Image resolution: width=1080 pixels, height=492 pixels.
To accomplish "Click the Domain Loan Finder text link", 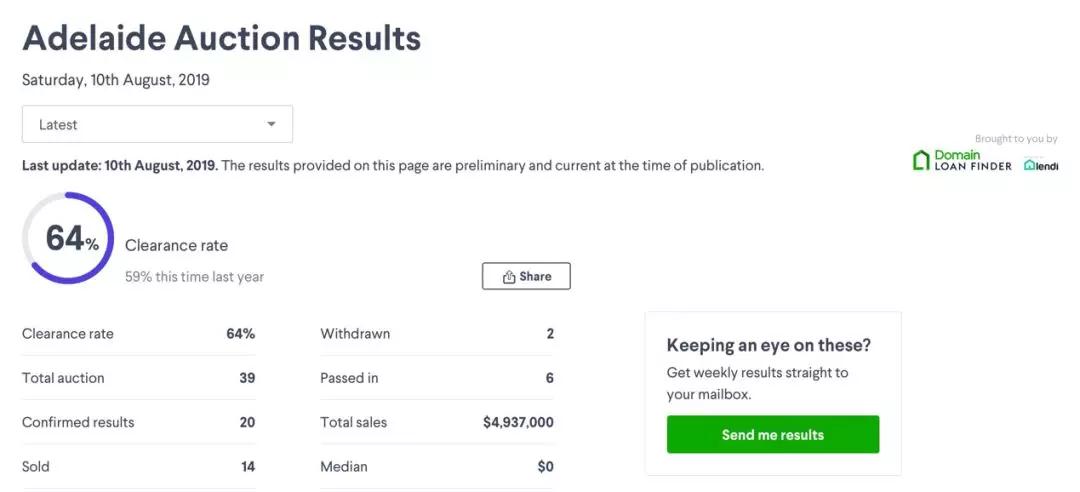I will tap(972, 160).
